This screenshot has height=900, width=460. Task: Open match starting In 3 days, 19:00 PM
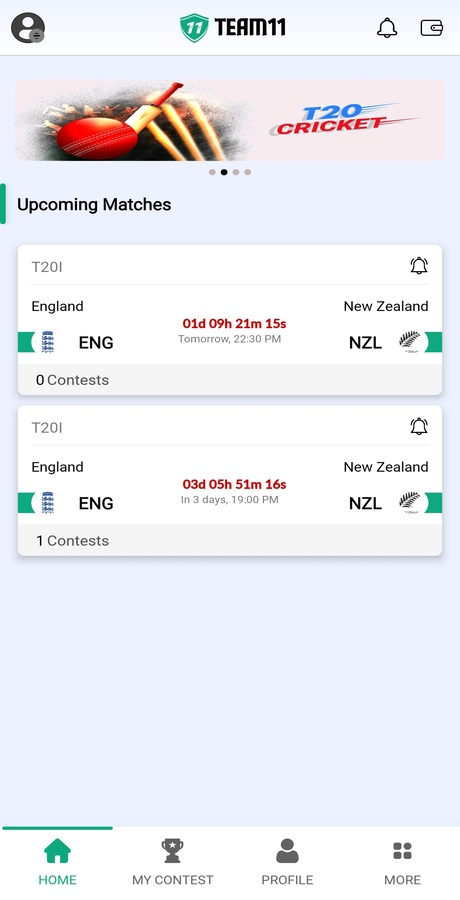pos(230,480)
